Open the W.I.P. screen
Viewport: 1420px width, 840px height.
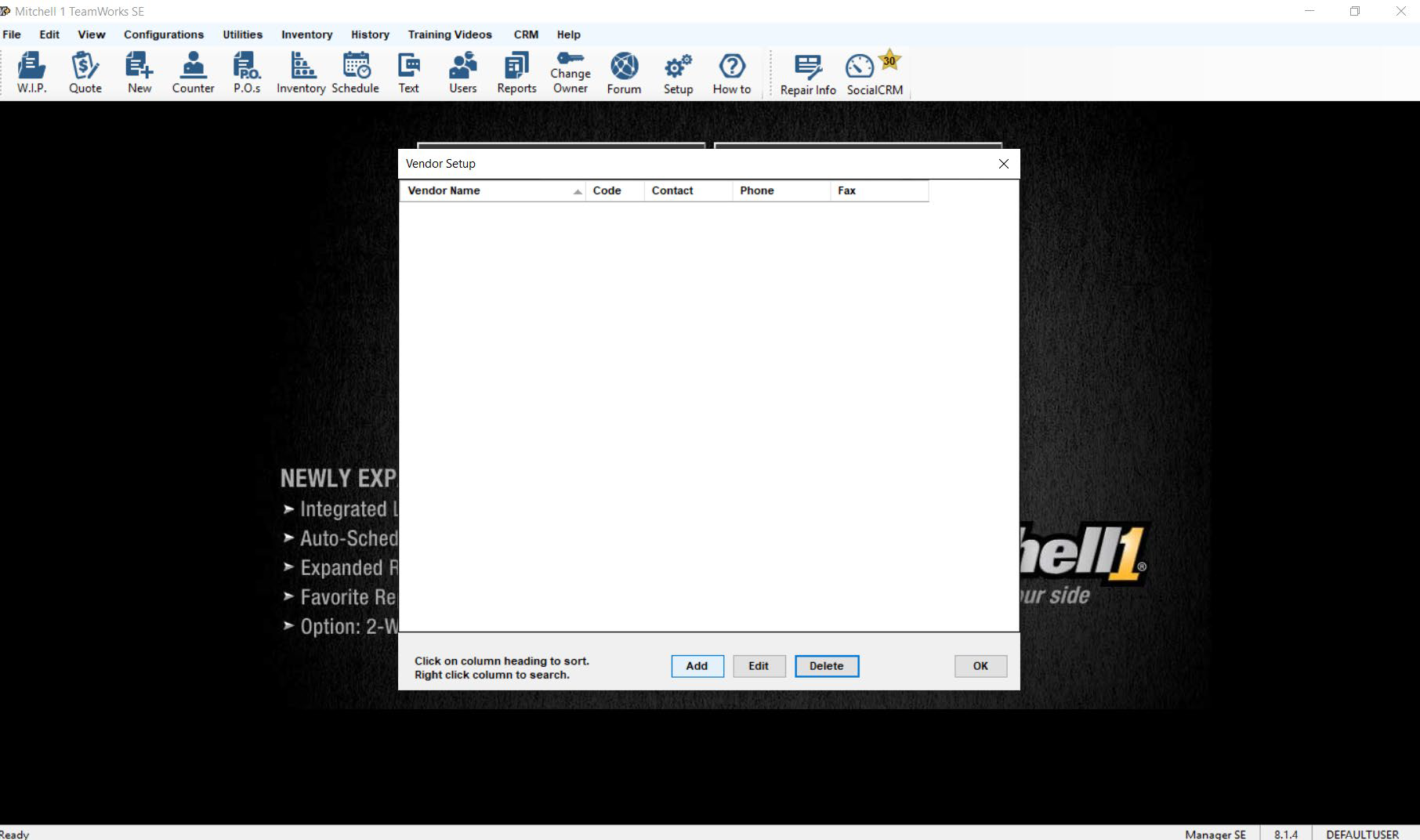pos(31,72)
